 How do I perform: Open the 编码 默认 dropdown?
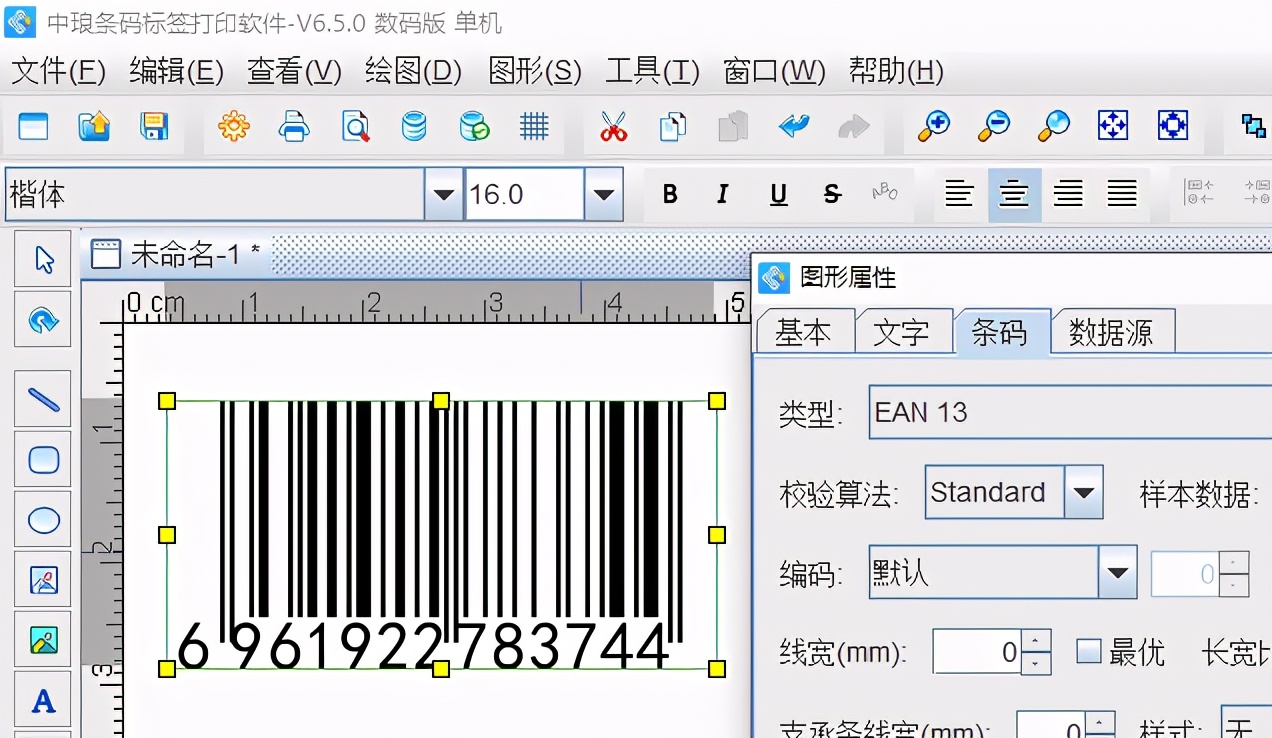point(1117,572)
